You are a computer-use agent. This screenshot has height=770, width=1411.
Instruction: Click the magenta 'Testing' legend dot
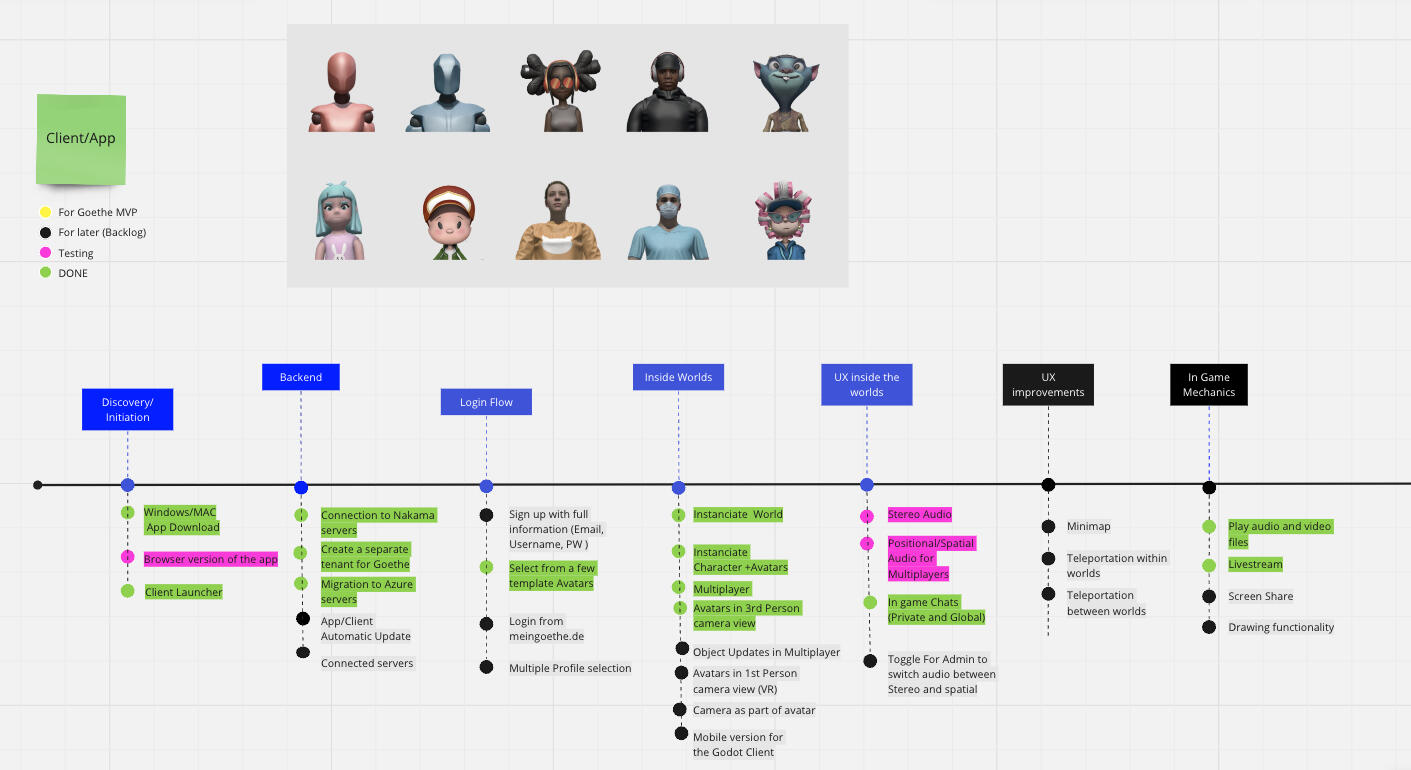[45, 253]
